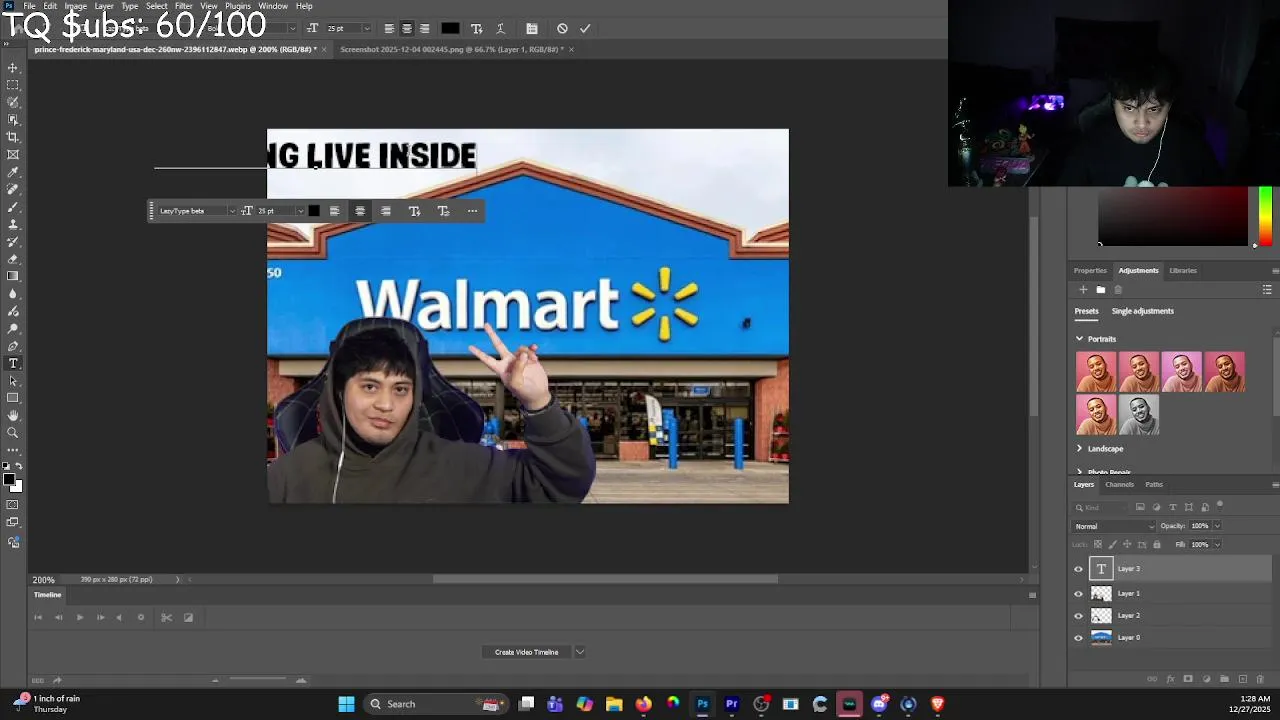Toggle layer filtering switch

pos(1220,507)
